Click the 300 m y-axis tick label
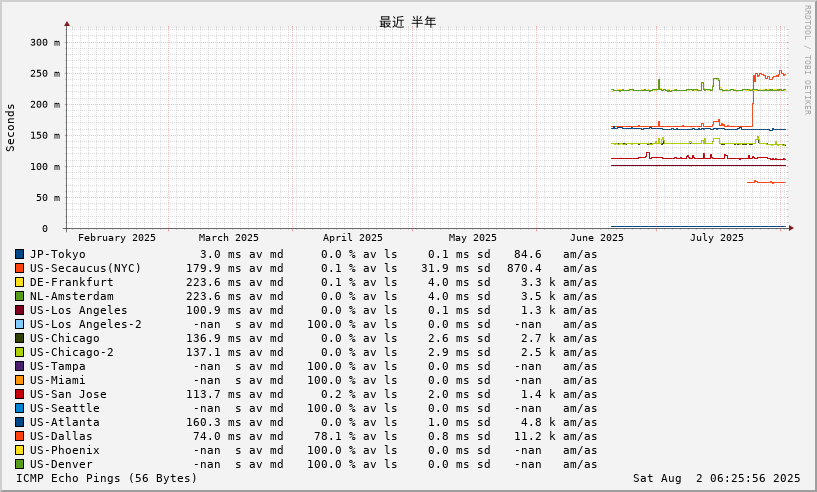Viewport: 817px width, 492px height. click(45, 43)
